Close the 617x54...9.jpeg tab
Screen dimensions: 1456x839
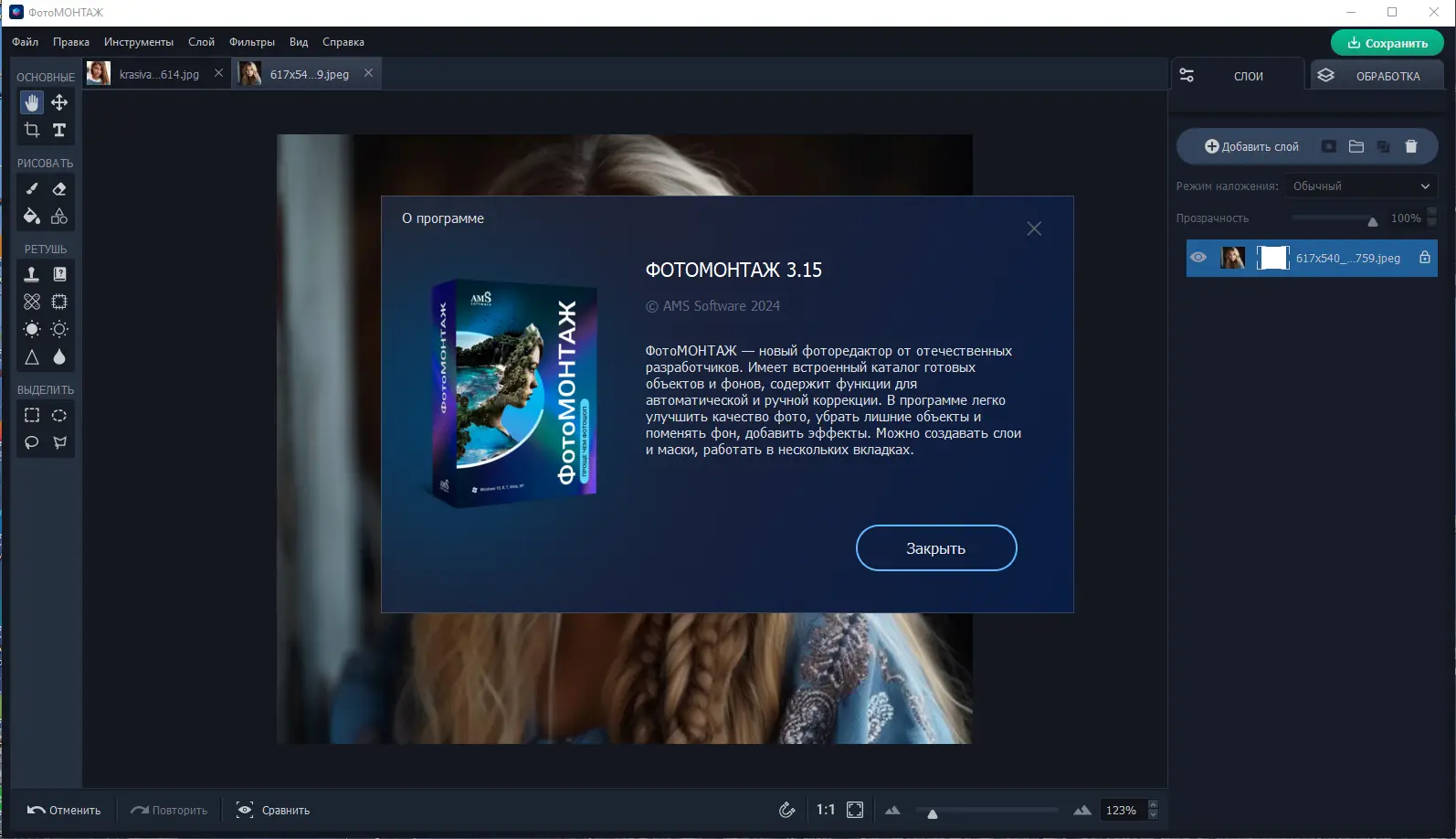(368, 73)
